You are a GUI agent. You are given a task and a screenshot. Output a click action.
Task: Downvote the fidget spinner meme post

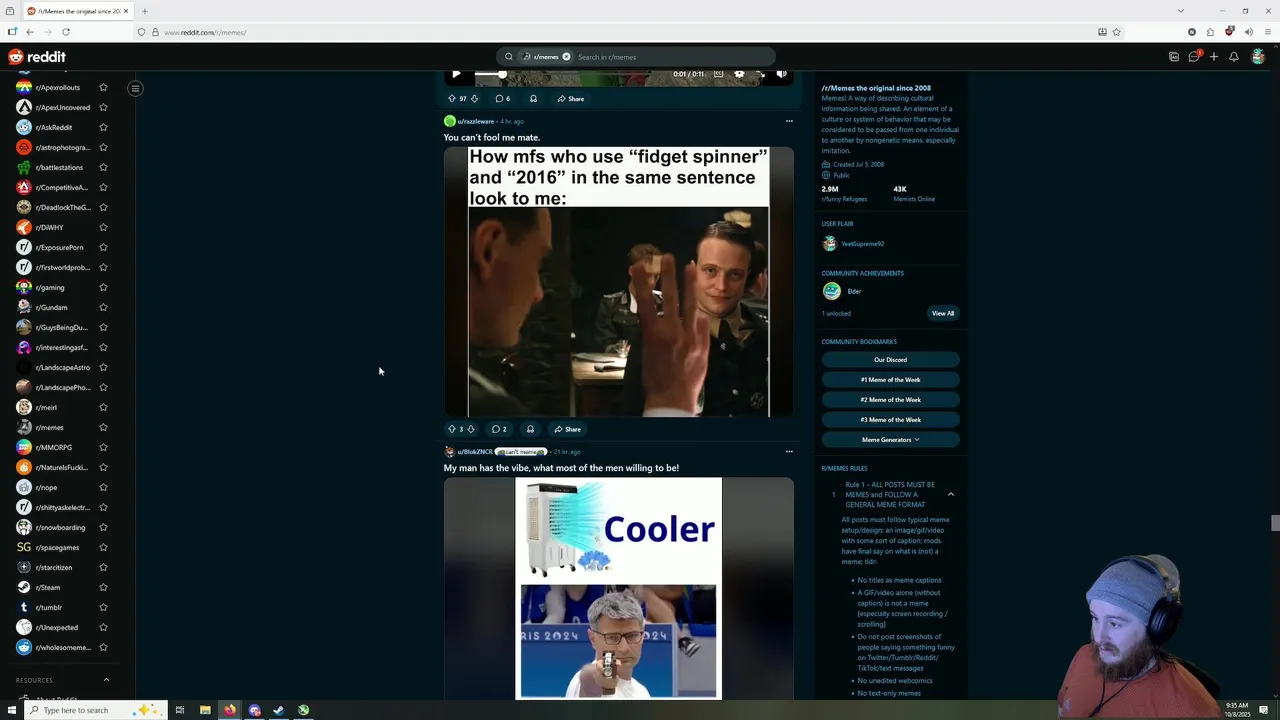coord(471,429)
